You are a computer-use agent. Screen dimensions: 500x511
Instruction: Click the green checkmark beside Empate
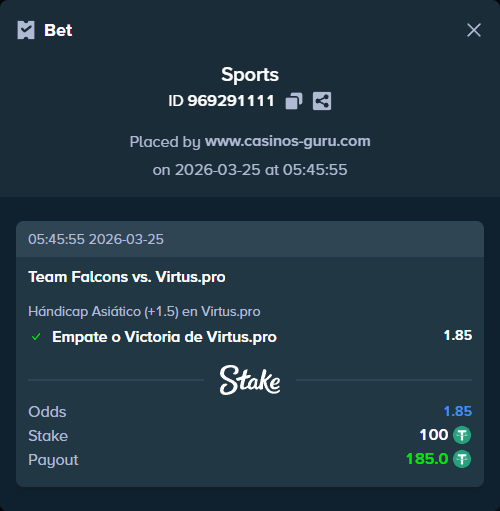pyautogui.click(x=36, y=337)
